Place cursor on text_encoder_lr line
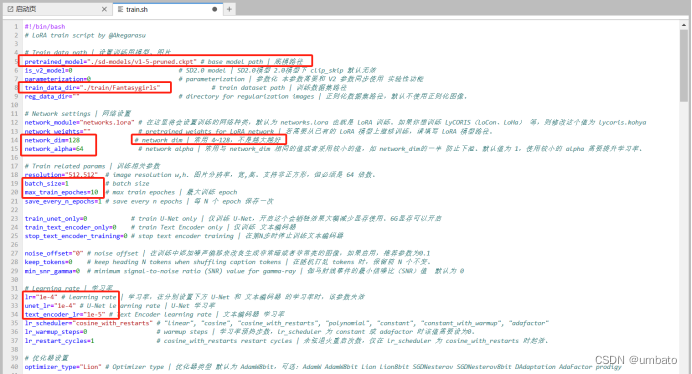Viewport: 692px width, 374px height. click(65, 314)
